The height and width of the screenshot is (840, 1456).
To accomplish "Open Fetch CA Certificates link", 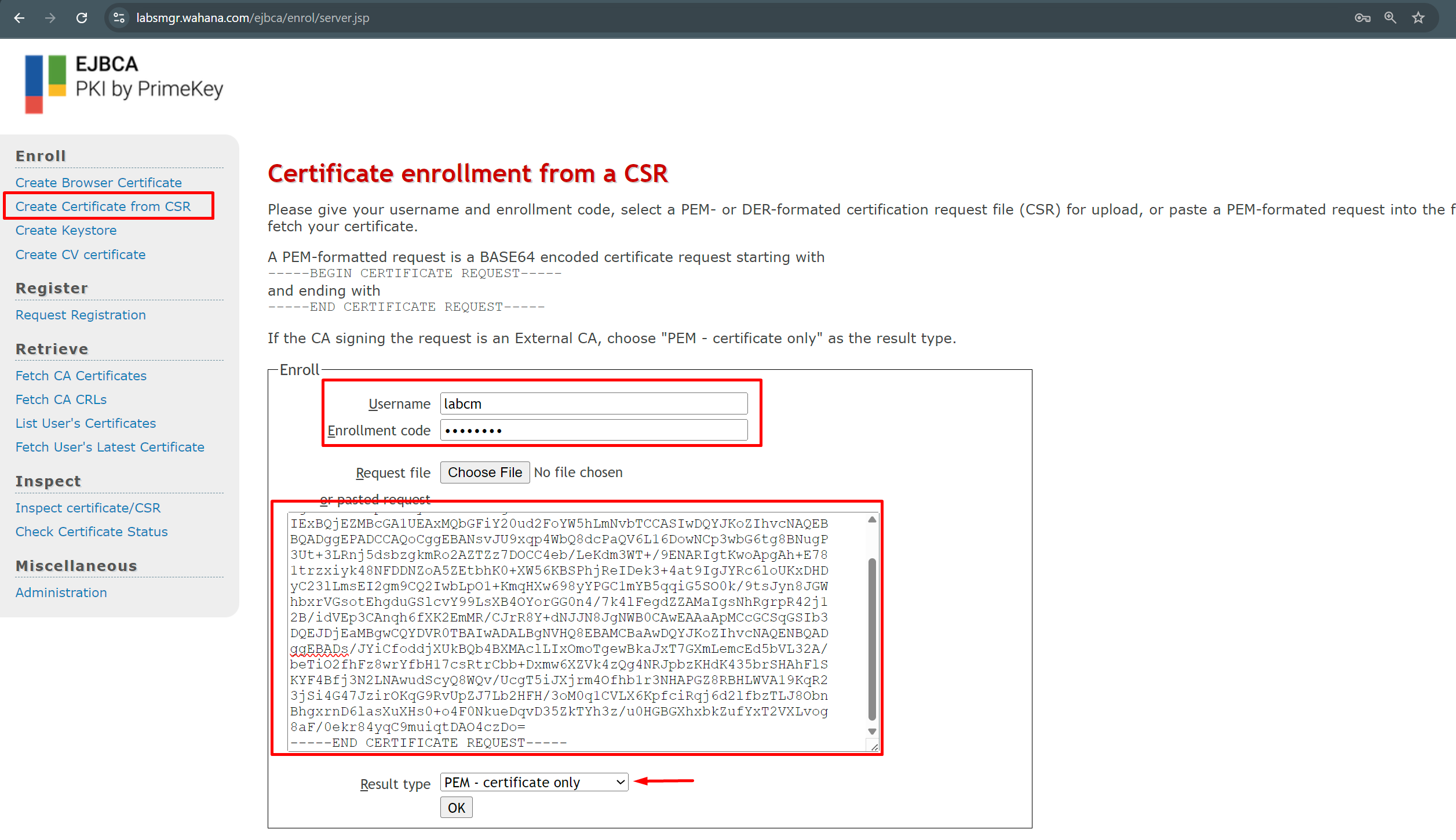I will click(x=81, y=376).
